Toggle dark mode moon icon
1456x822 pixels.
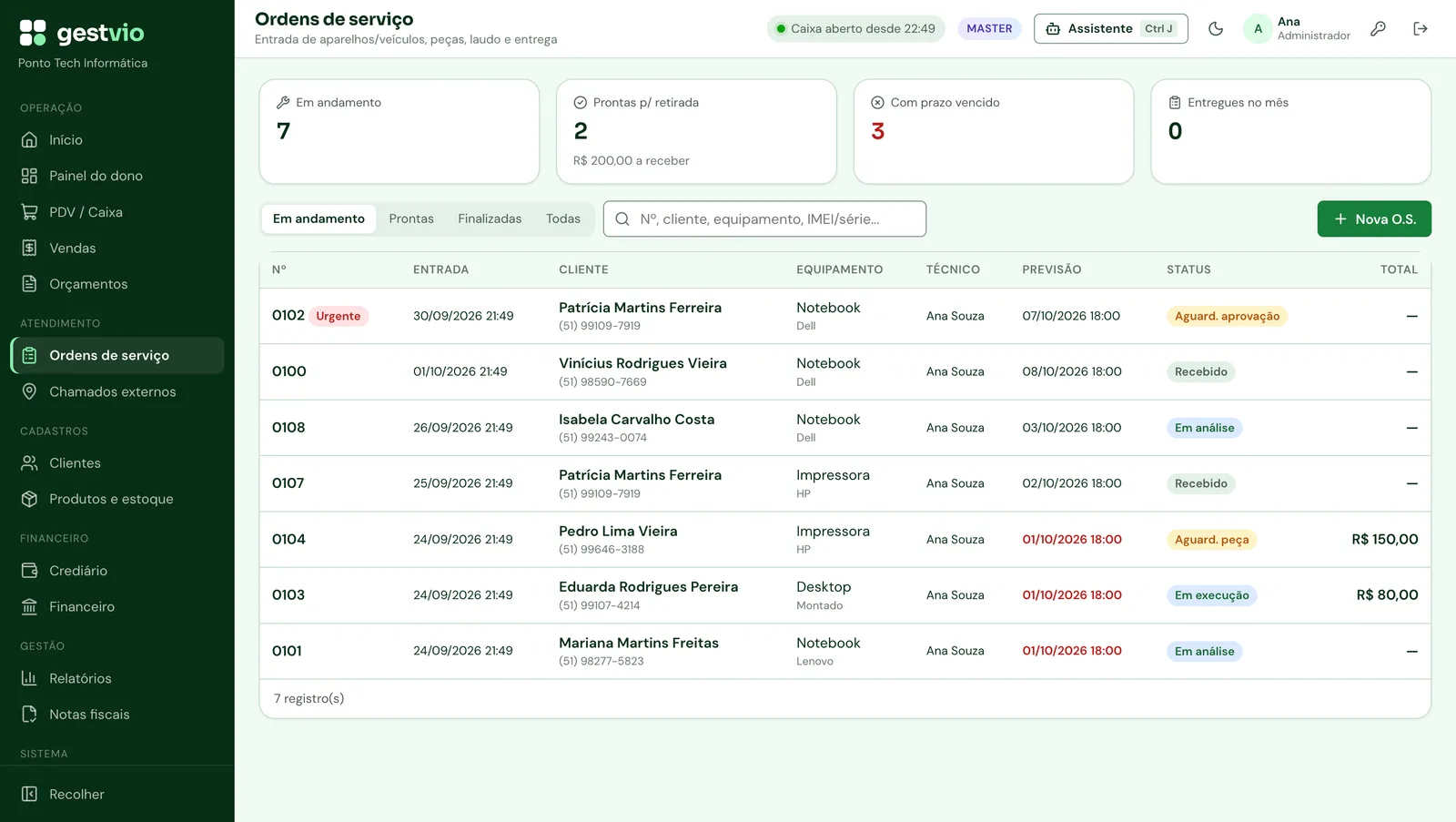coord(1216,28)
